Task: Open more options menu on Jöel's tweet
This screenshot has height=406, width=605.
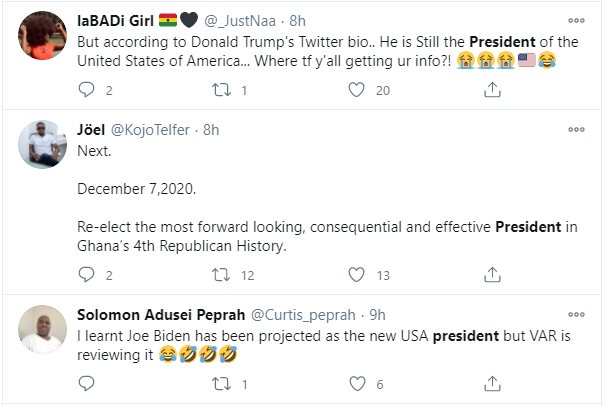Action: pyautogui.click(x=576, y=130)
